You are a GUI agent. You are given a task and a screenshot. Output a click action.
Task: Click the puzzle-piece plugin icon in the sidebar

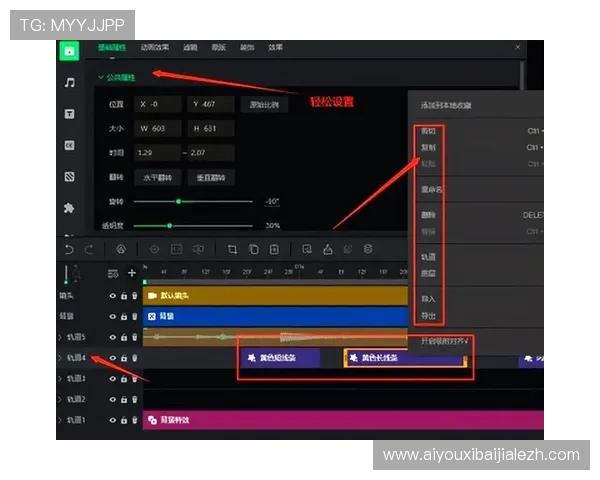pos(69,208)
